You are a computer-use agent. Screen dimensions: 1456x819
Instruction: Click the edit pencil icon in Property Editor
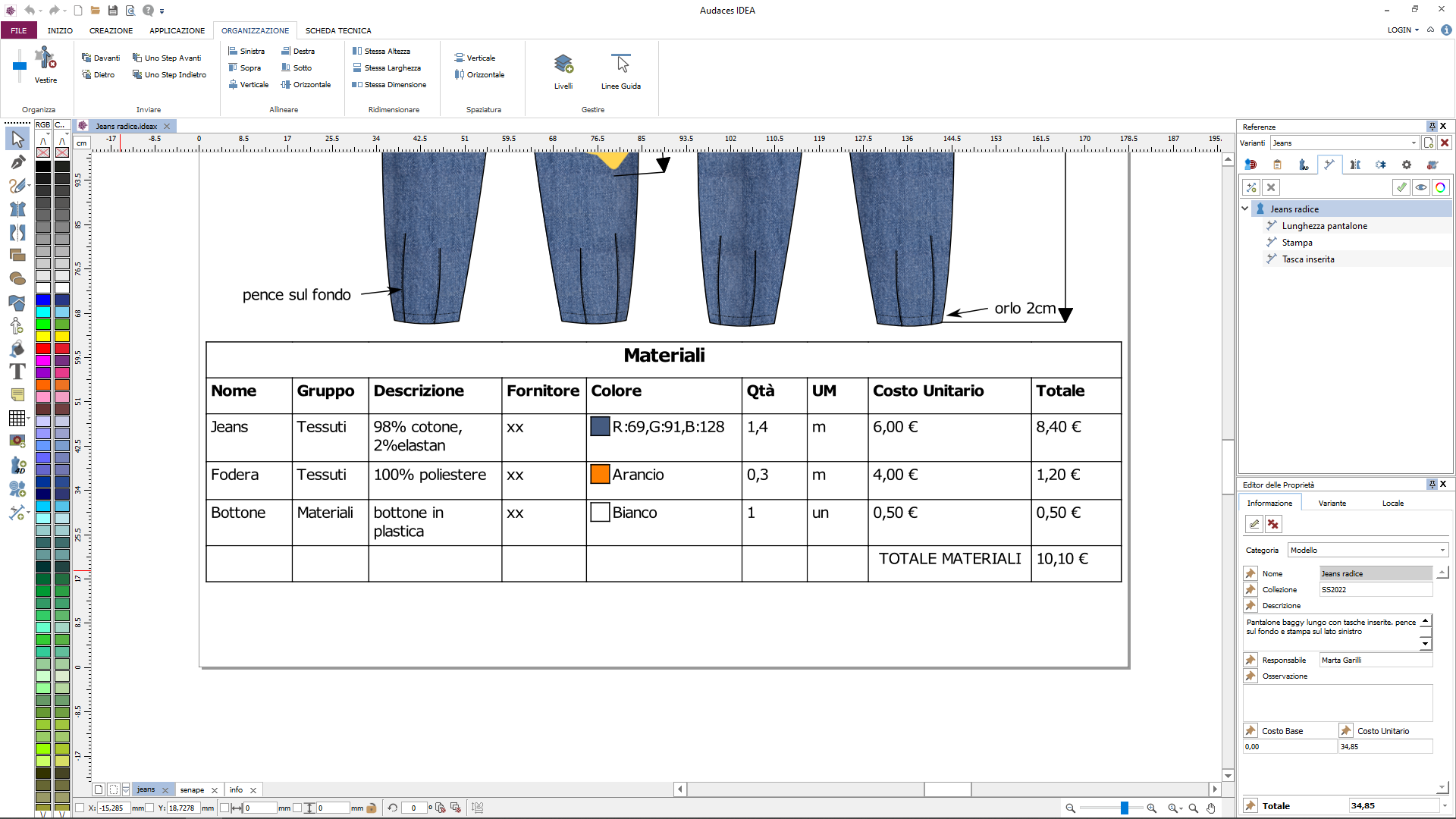click(1254, 524)
